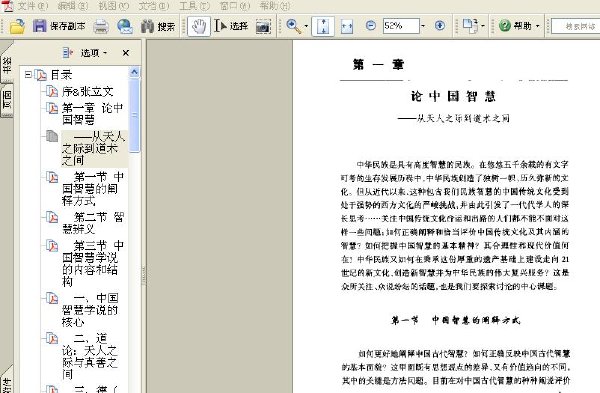Click the email globe icon
The image size is (600, 393).
pyautogui.click(x=125, y=26)
